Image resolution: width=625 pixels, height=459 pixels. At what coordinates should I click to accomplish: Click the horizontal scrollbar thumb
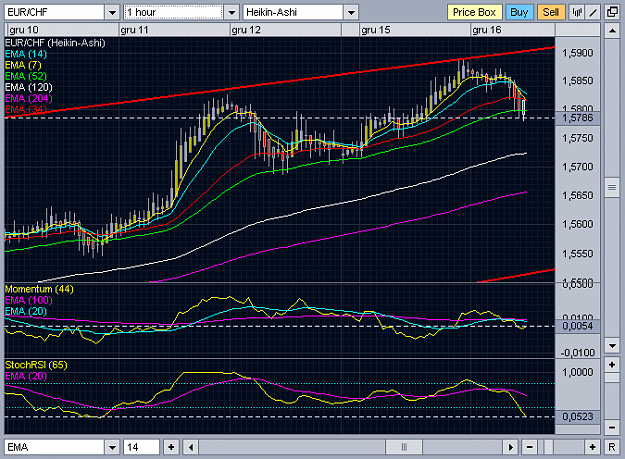(404, 447)
